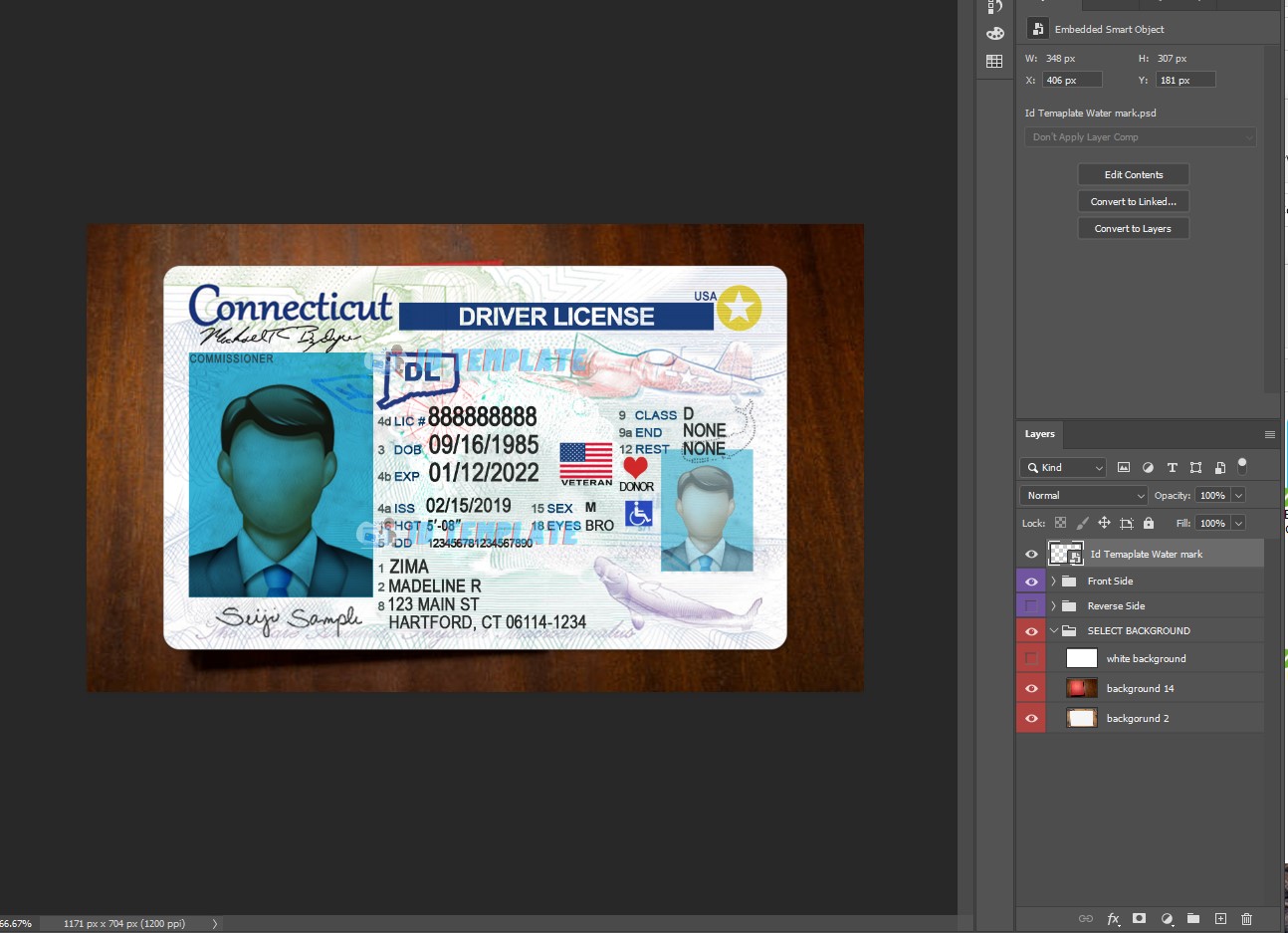Hide the background 14 layer
Viewport: 1288px width, 933px height.
[1031, 688]
